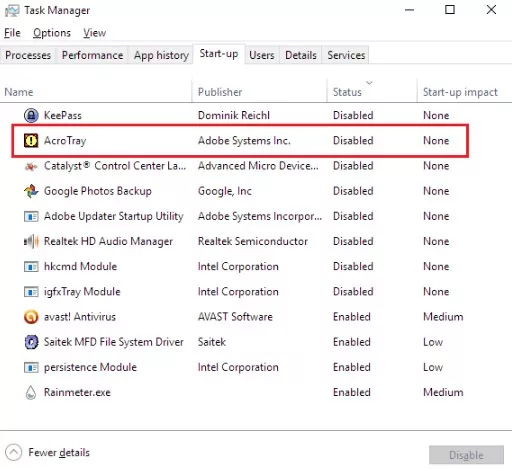
Task: Select the persistence Module entry
Action: (90, 367)
